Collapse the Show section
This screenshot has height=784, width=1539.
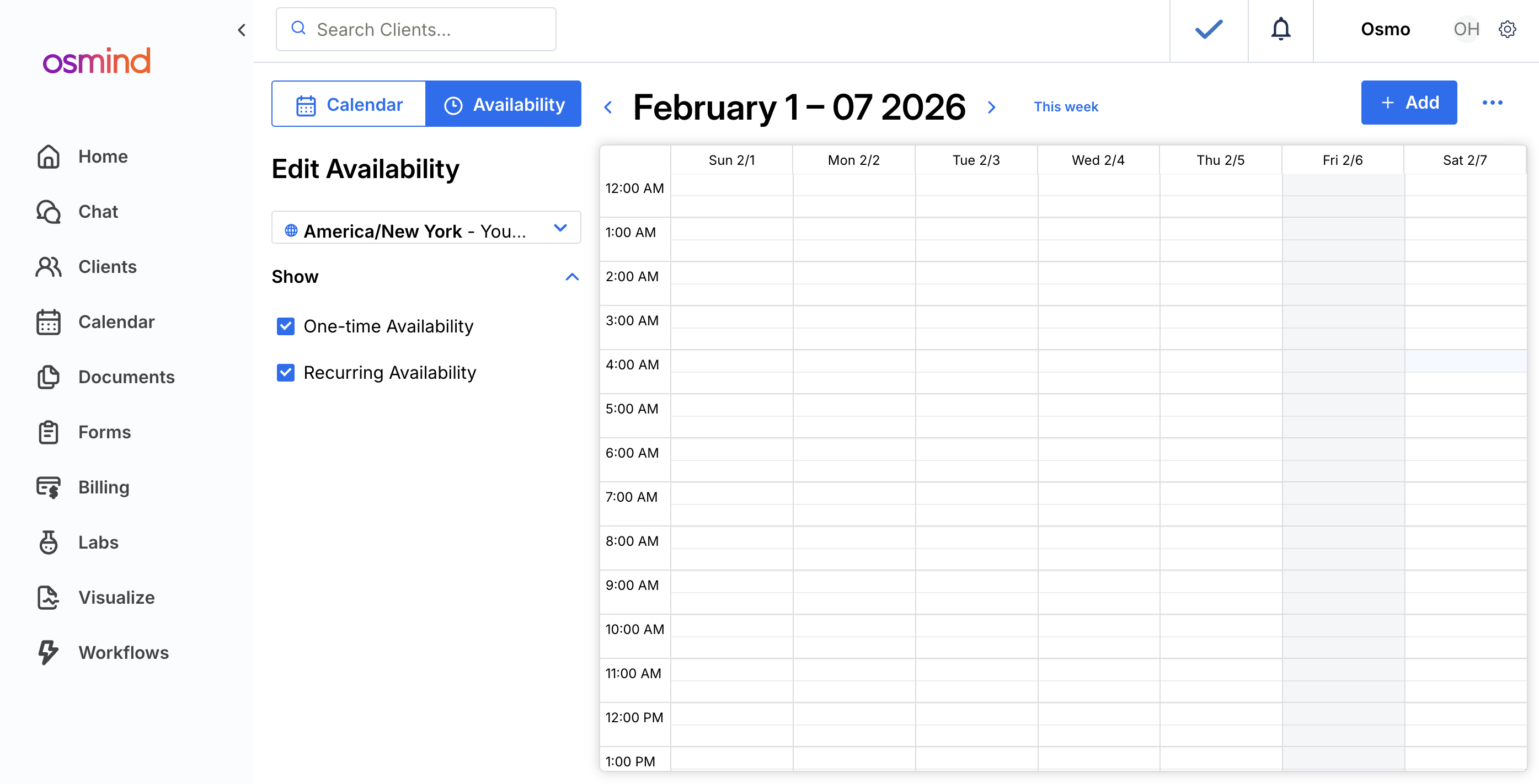click(x=572, y=276)
